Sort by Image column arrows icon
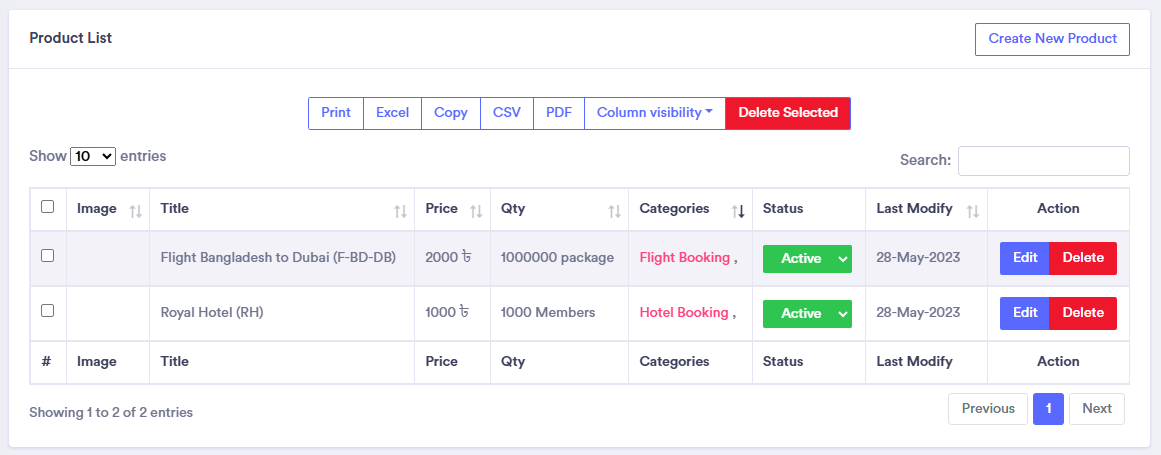Image resolution: width=1161 pixels, height=455 pixels. click(136, 210)
